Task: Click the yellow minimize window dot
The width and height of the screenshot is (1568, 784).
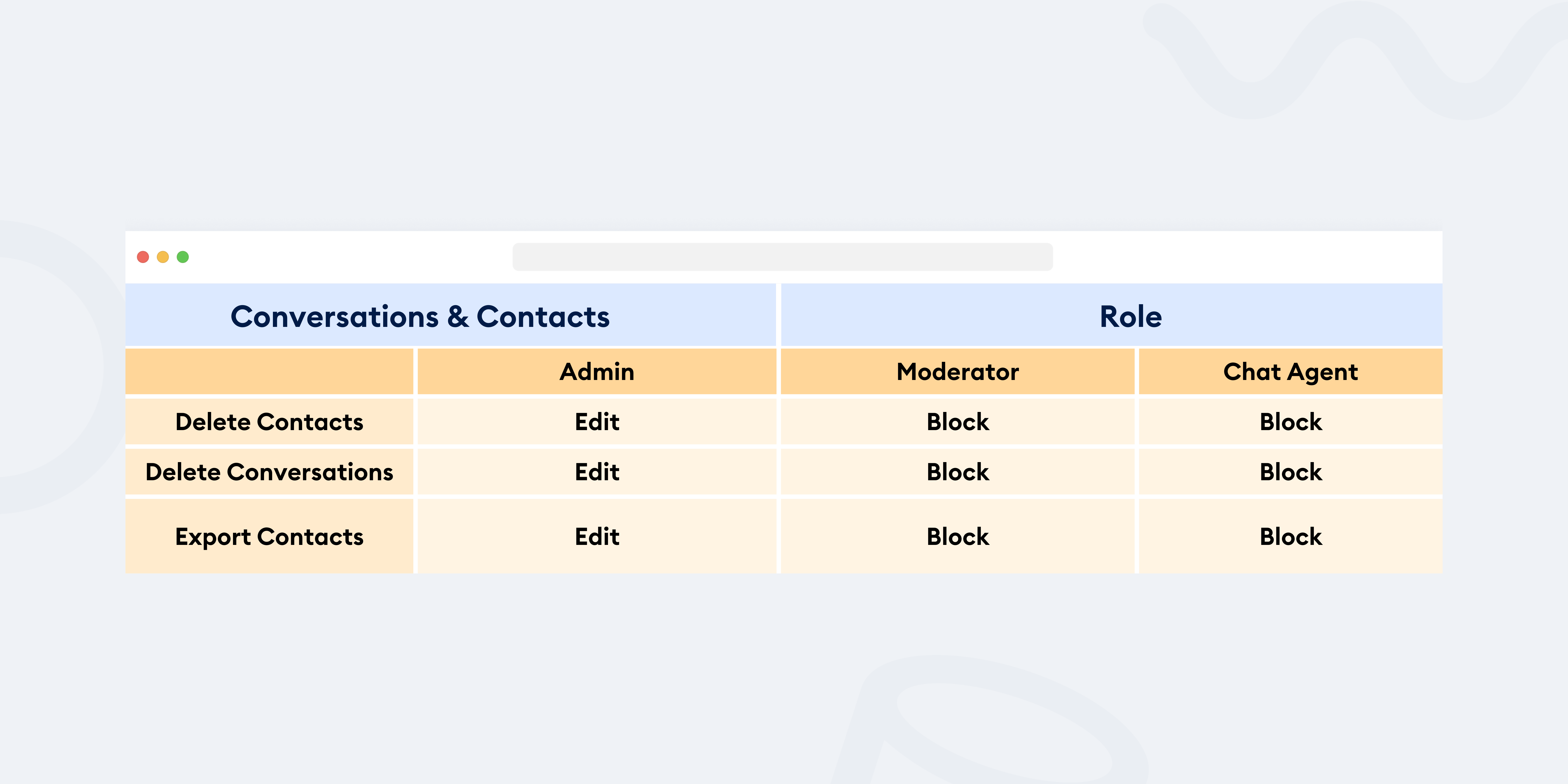Action: coord(162,257)
